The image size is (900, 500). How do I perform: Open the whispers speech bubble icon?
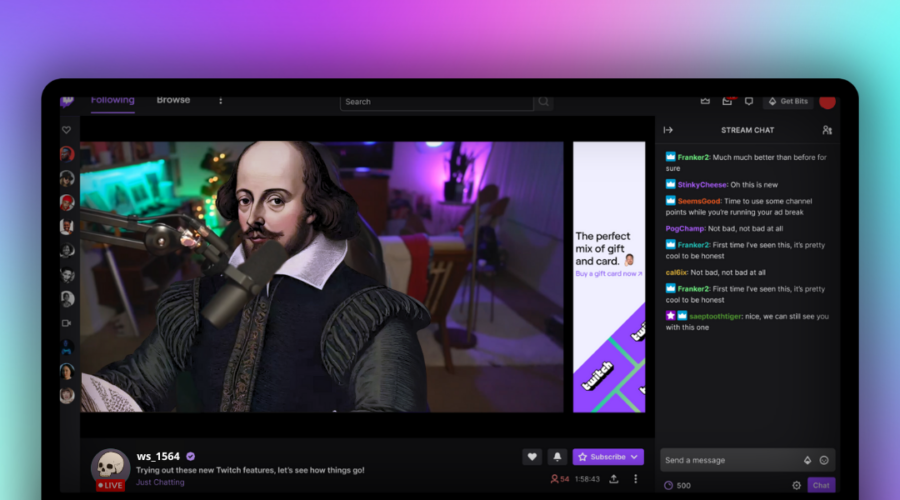[x=749, y=101]
